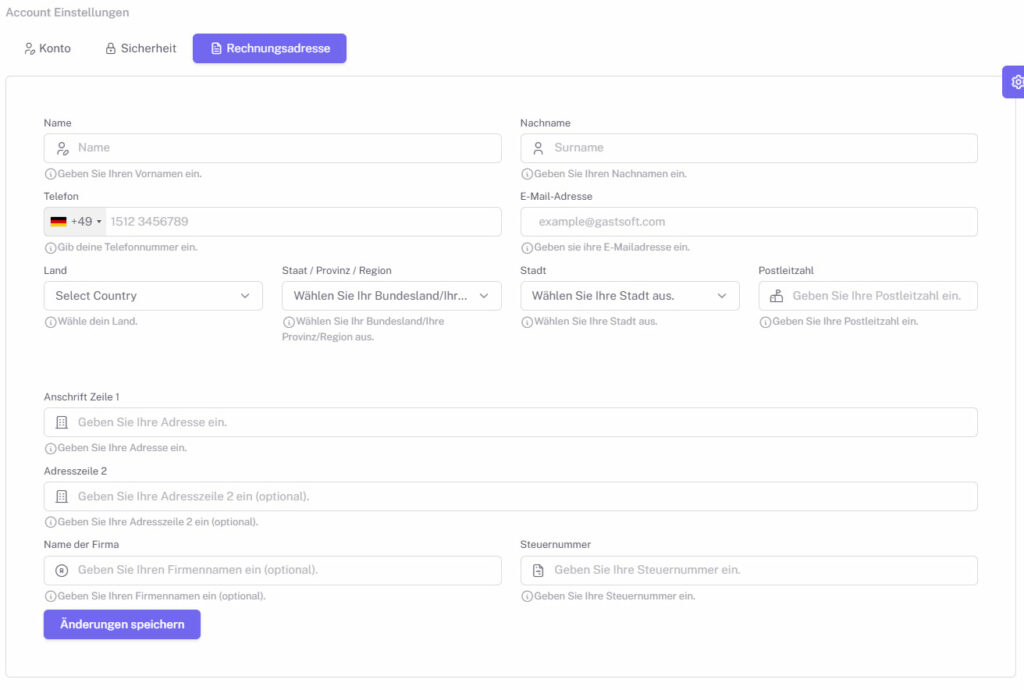Click info icon beside E-Mailadresse hint
The image size is (1024, 690).
pyautogui.click(x=526, y=248)
